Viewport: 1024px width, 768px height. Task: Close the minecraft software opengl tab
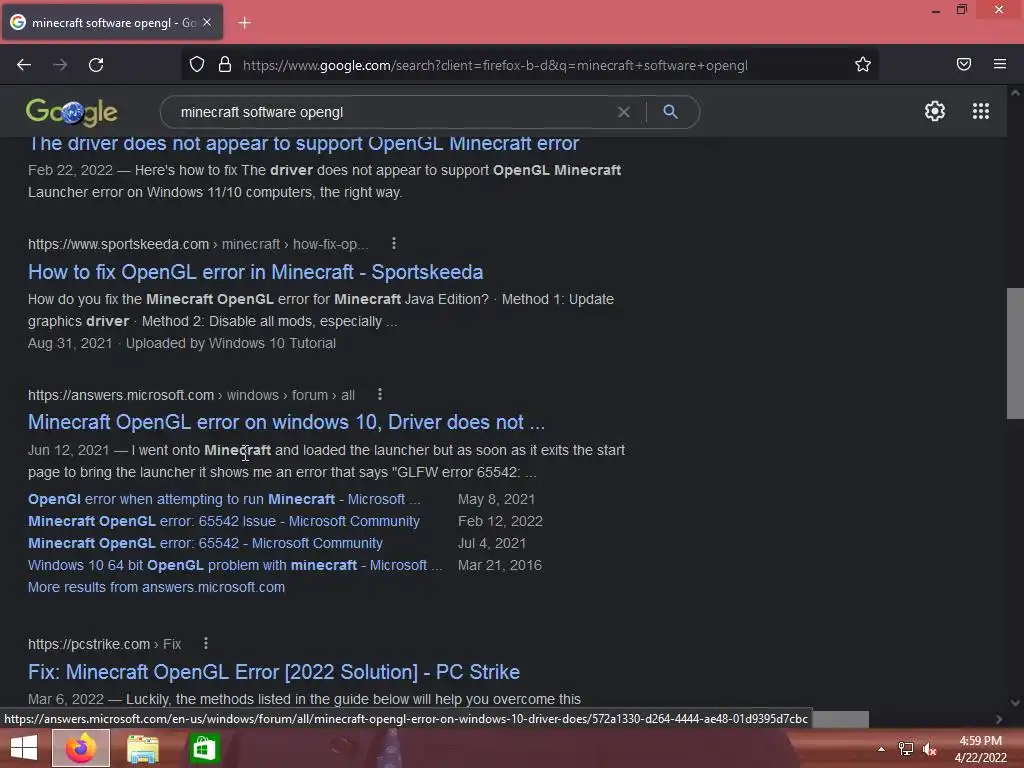pyautogui.click(x=207, y=22)
